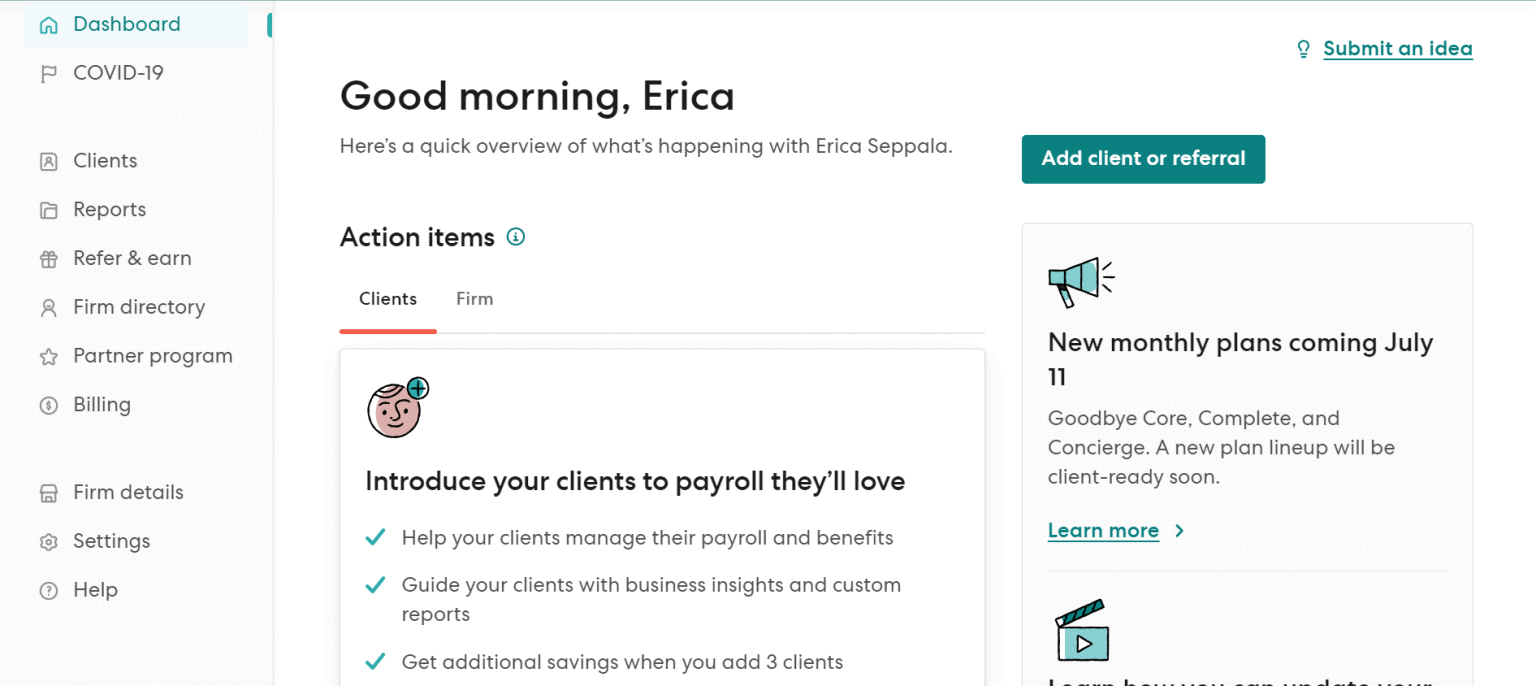
Task: Open Partner program via the star icon
Action: click(48, 356)
